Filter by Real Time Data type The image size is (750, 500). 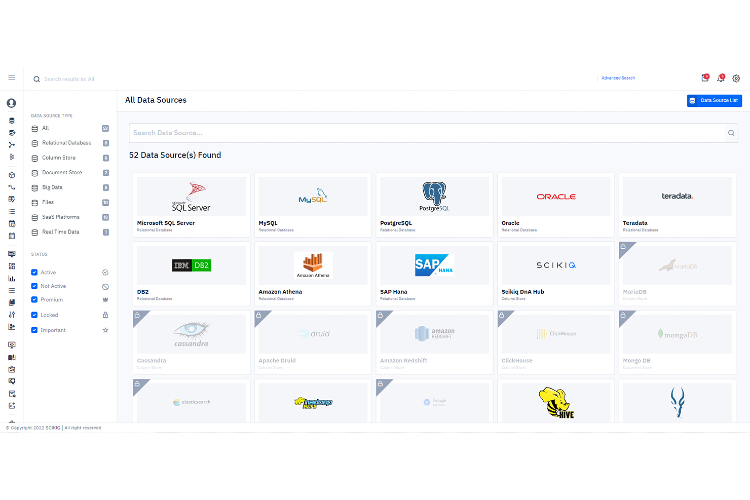70,232
